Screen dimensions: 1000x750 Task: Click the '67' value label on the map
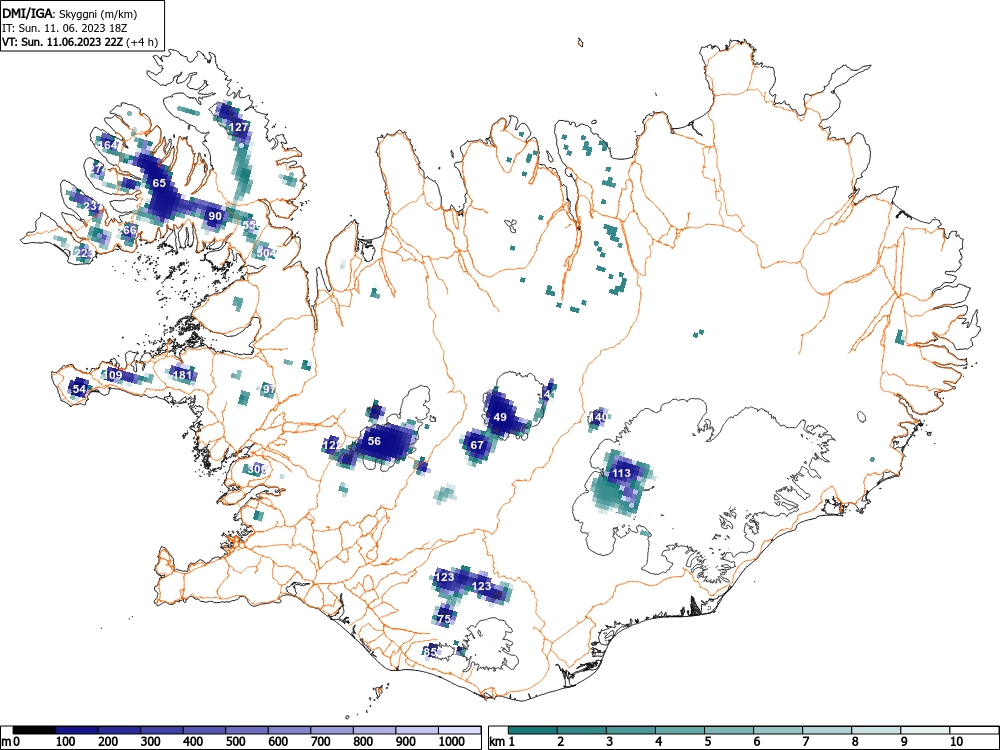(477, 445)
